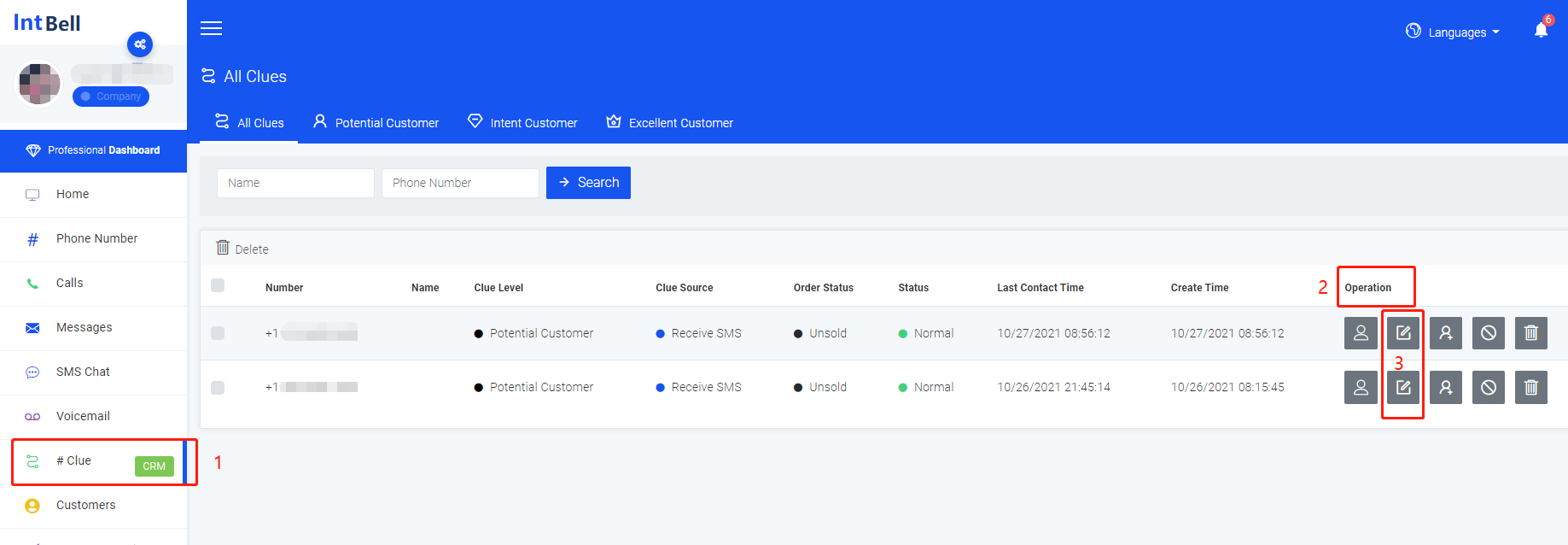Click the Company badge
This screenshot has width=1568, height=545.
111,97
